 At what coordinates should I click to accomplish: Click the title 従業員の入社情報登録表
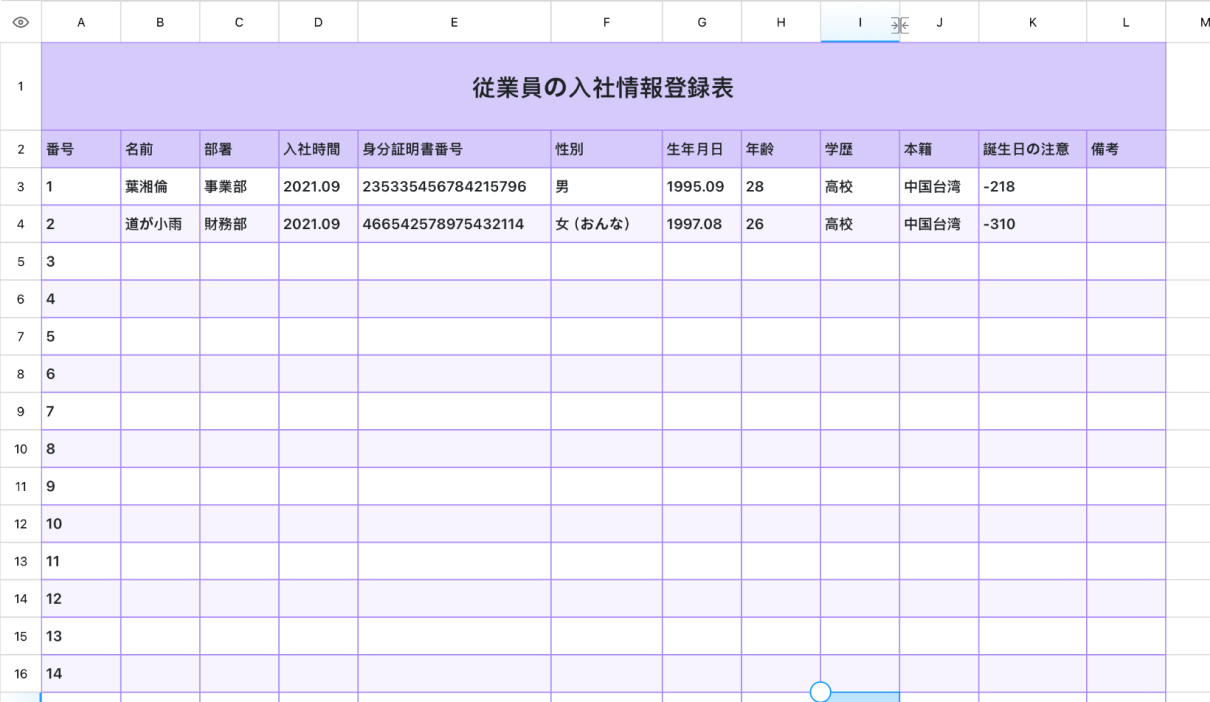tap(603, 87)
